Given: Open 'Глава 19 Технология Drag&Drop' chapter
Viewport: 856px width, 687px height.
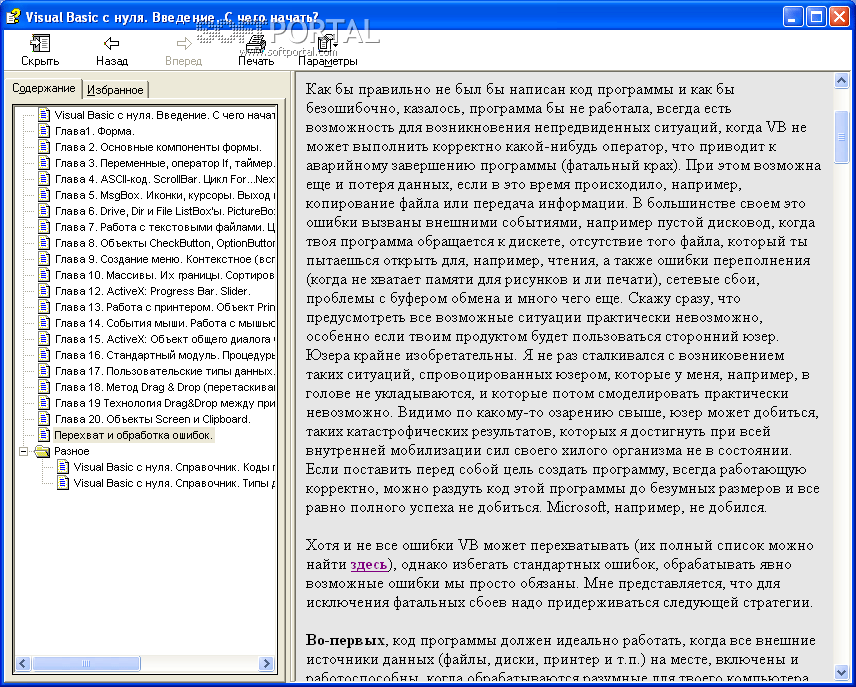Looking at the screenshot, I should 165,403.
